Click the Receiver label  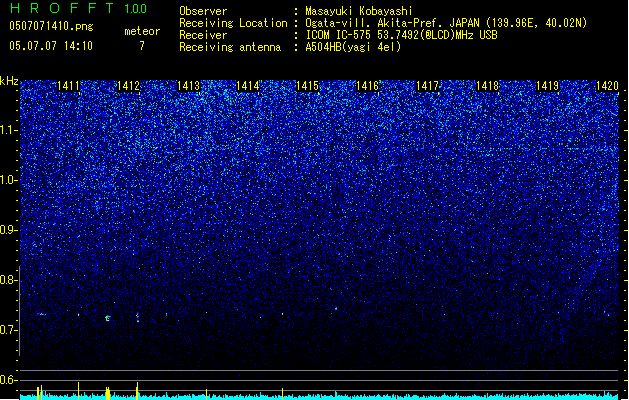tap(203, 35)
